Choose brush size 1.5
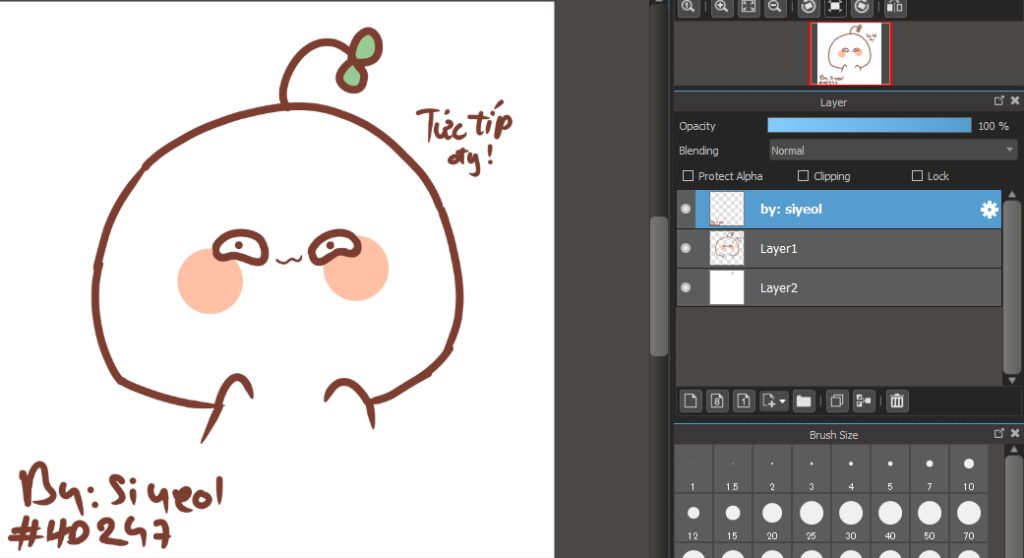This screenshot has height=558, width=1024. [x=733, y=469]
